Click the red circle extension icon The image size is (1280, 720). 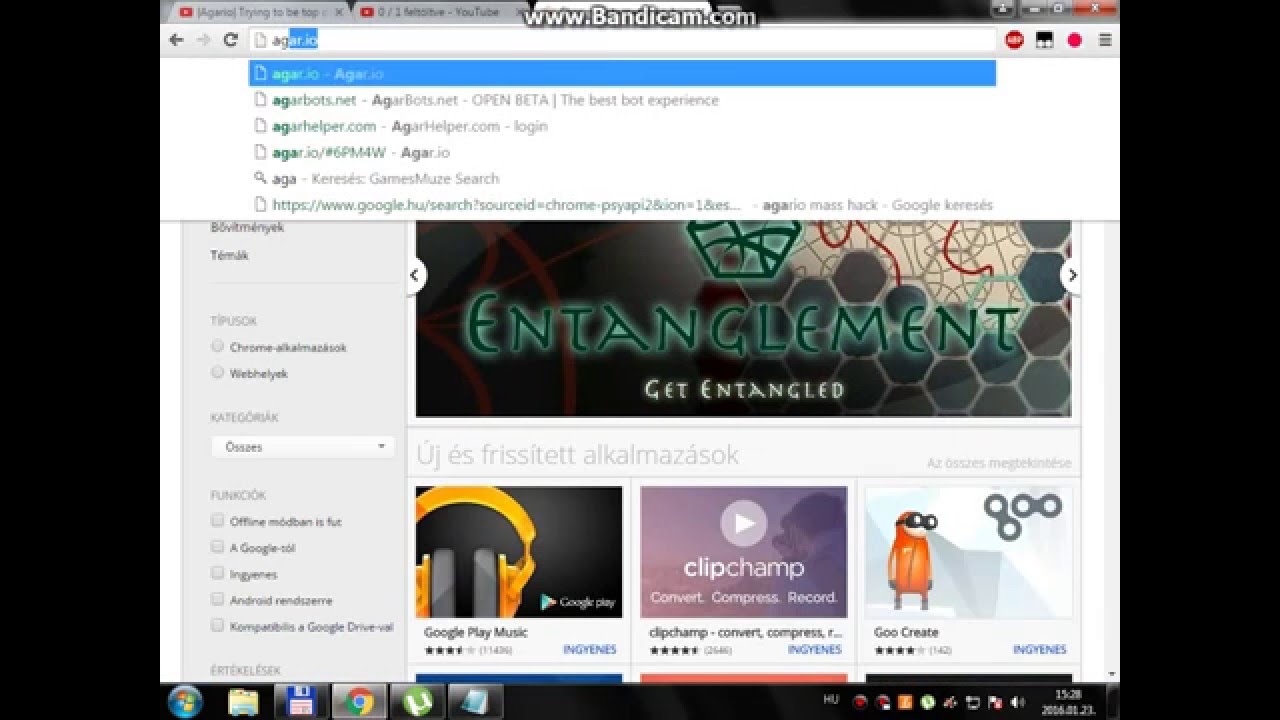point(1075,40)
